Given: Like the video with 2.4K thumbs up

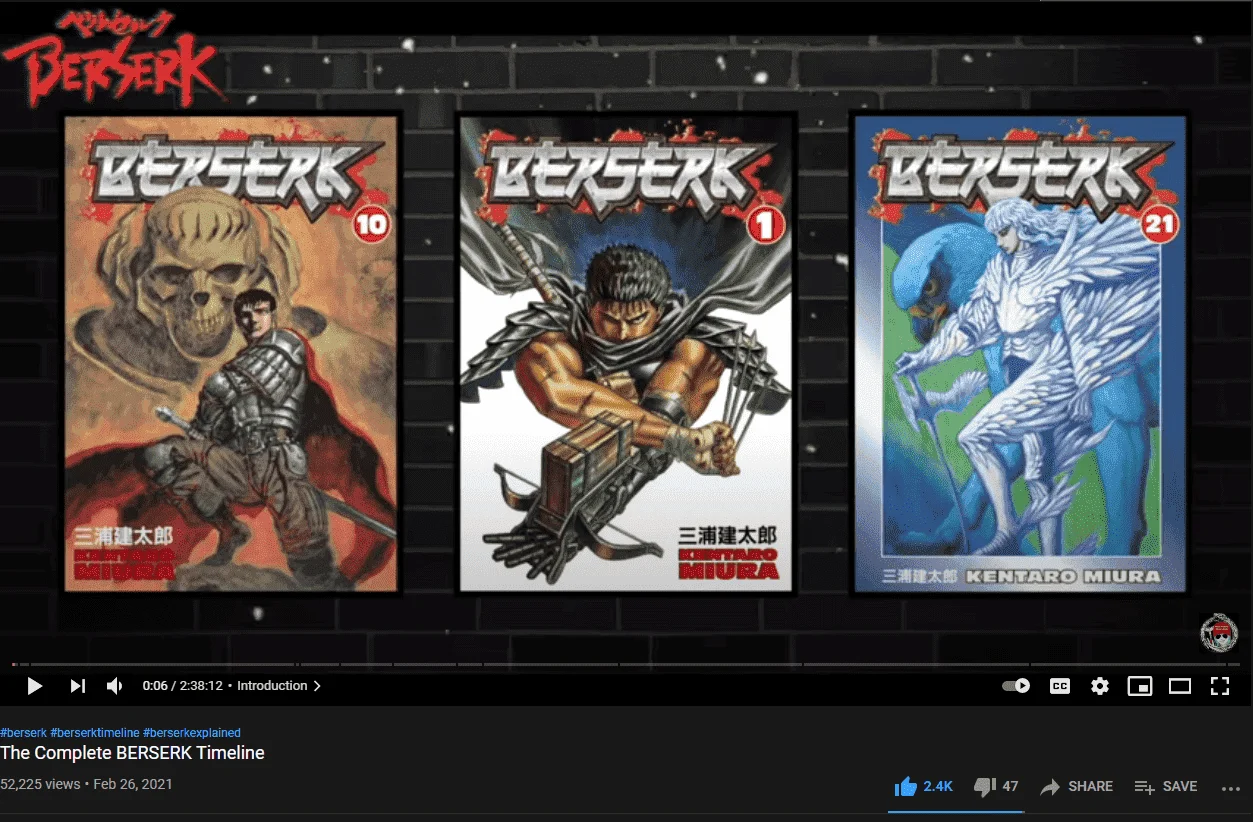Looking at the screenshot, I should (924, 787).
